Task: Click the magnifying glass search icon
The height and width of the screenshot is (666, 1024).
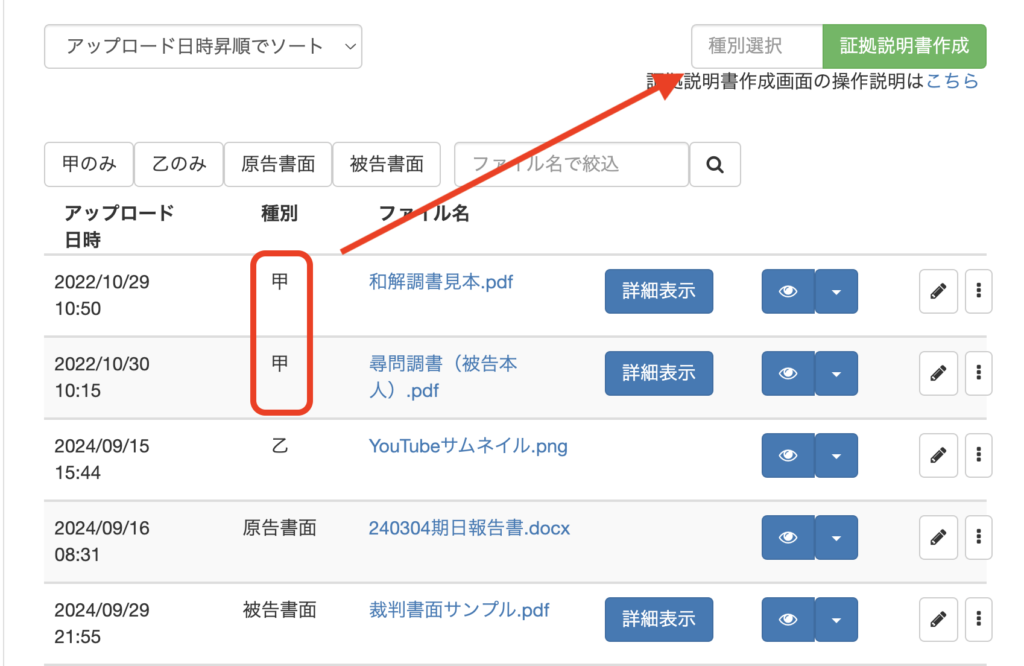Action: (715, 165)
